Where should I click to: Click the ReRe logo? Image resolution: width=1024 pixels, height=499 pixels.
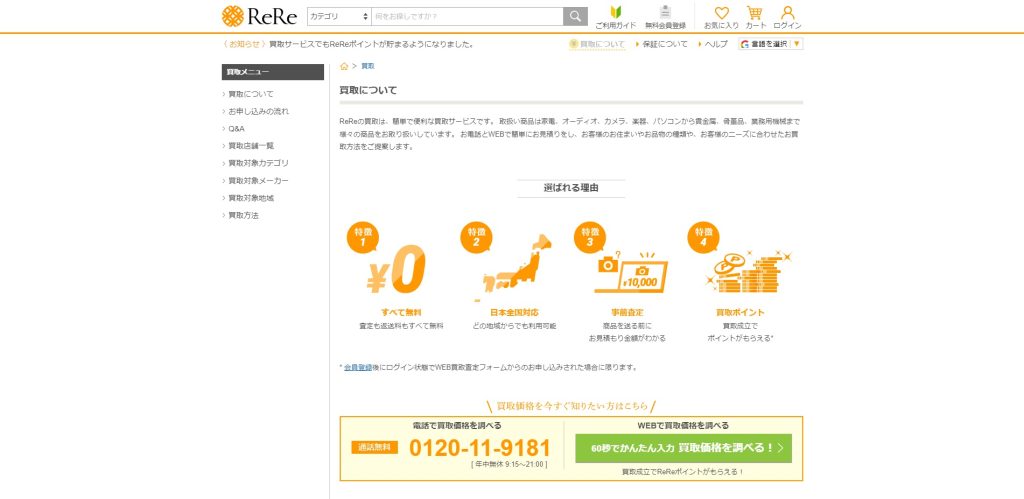tap(259, 16)
